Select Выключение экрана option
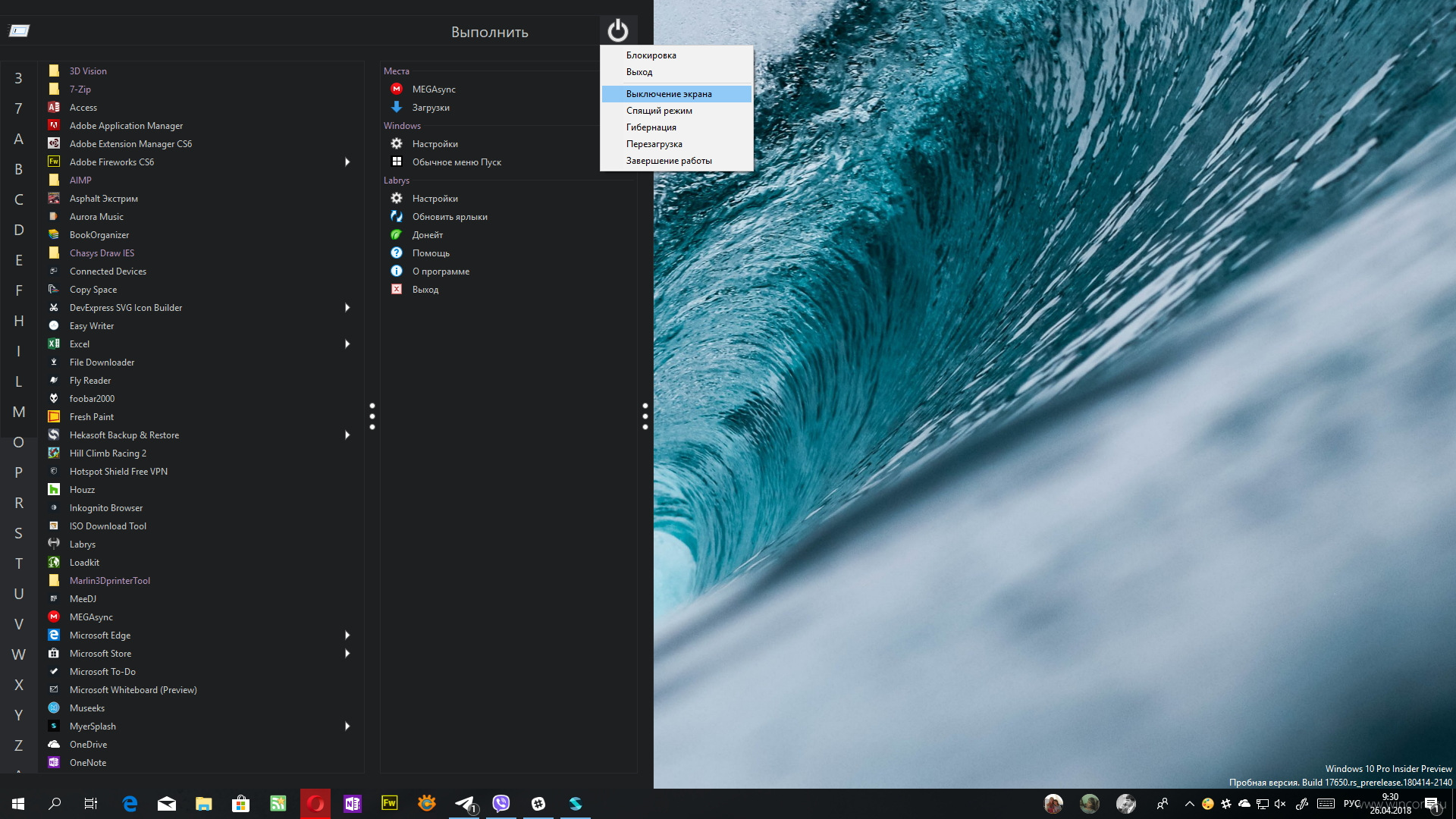 point(676,94)
